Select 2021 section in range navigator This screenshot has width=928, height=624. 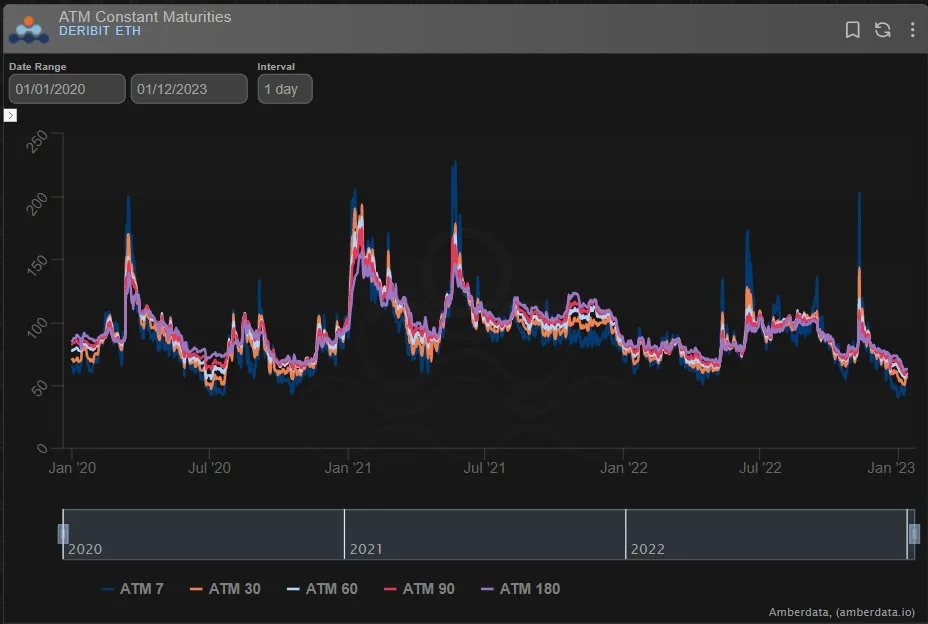click(485, 534)
